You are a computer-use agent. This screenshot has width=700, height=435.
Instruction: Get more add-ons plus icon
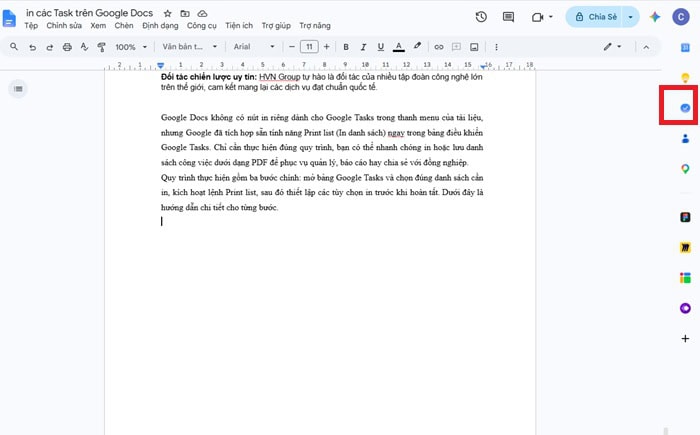coord(685,339)
